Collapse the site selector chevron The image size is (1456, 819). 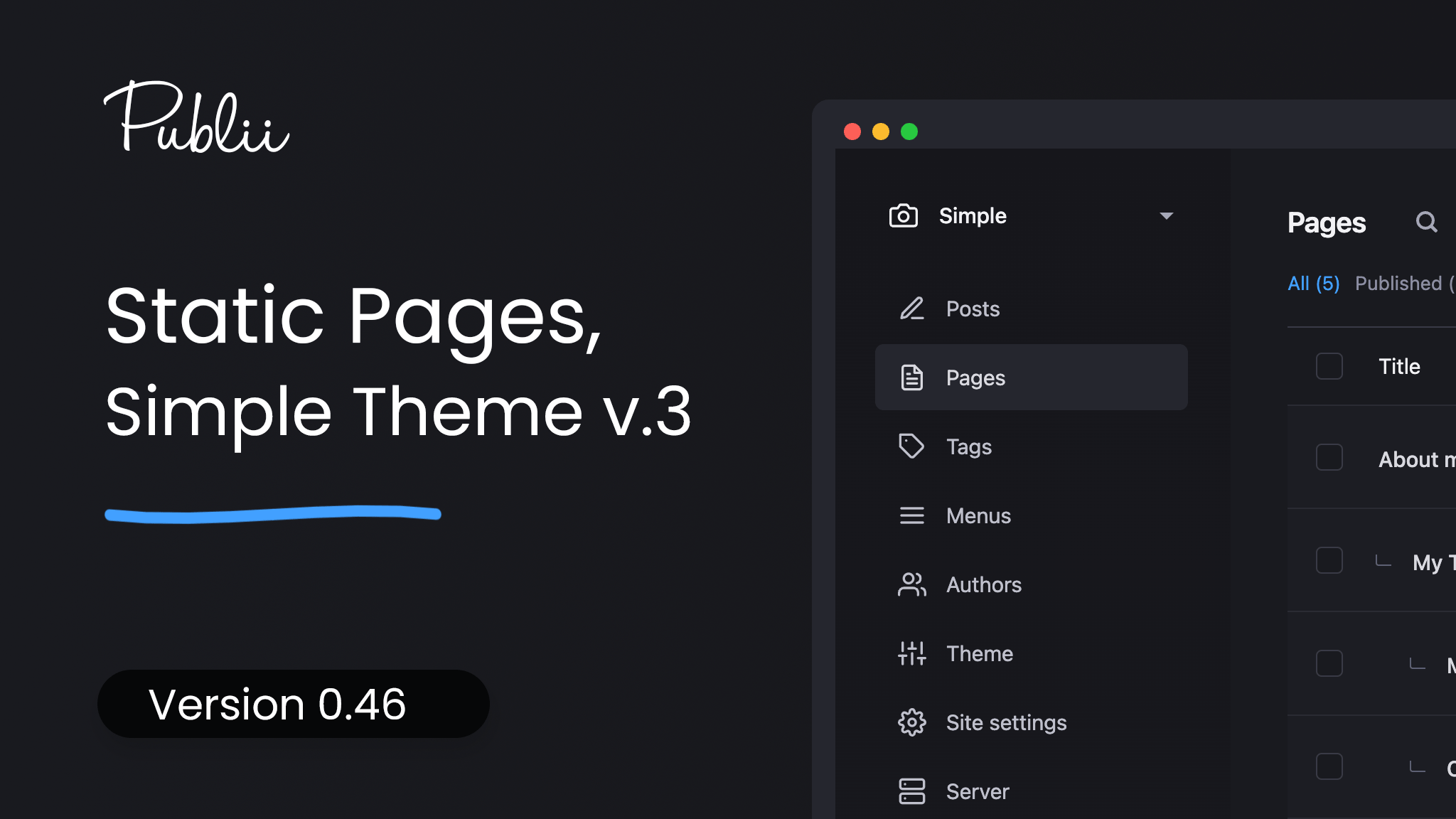1167,216
